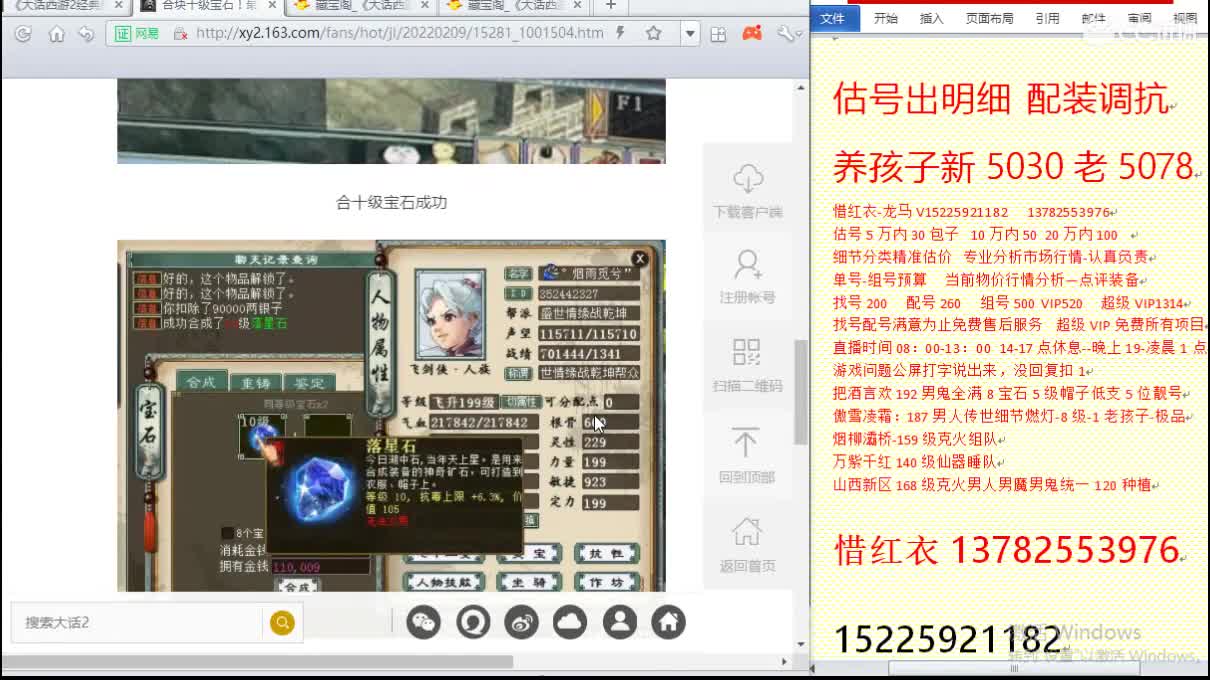Open the Word 审阅 ribbon tab
The width and height of the screenshot is (1210, 680).
(1139, 18)
